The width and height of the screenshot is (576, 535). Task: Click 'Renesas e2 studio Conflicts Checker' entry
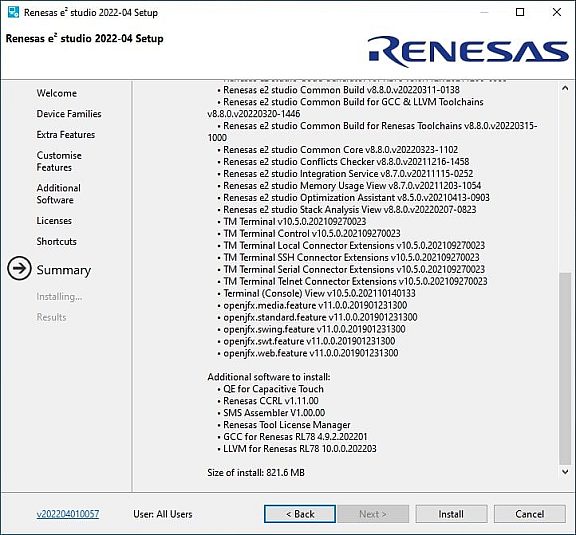click(x=346, y=162)
